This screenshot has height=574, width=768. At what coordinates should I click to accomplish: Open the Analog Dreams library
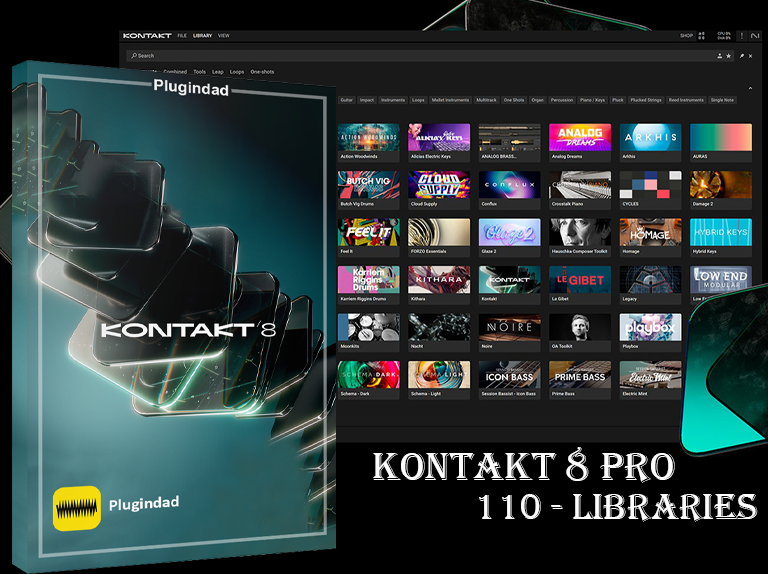[x=580, y=143]
